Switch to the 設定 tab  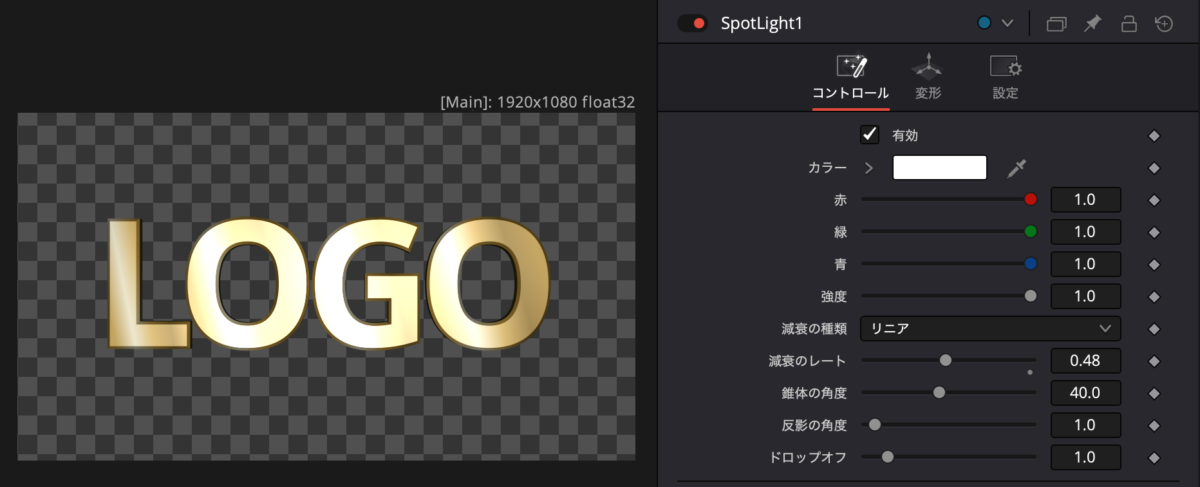[x=1005, y=79]
